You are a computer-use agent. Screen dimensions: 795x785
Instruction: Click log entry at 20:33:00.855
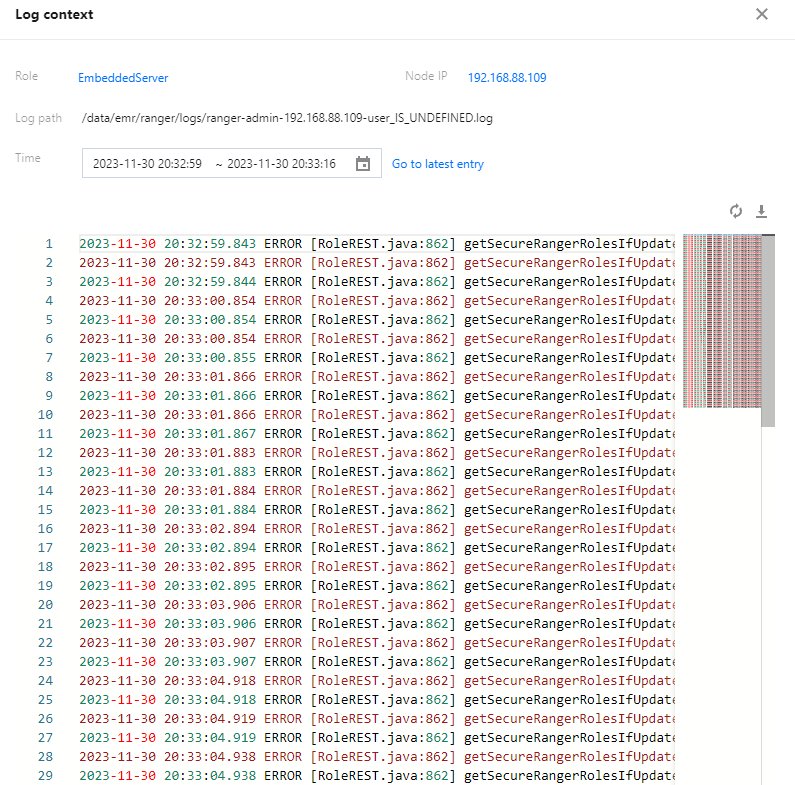tap(375, 357)
